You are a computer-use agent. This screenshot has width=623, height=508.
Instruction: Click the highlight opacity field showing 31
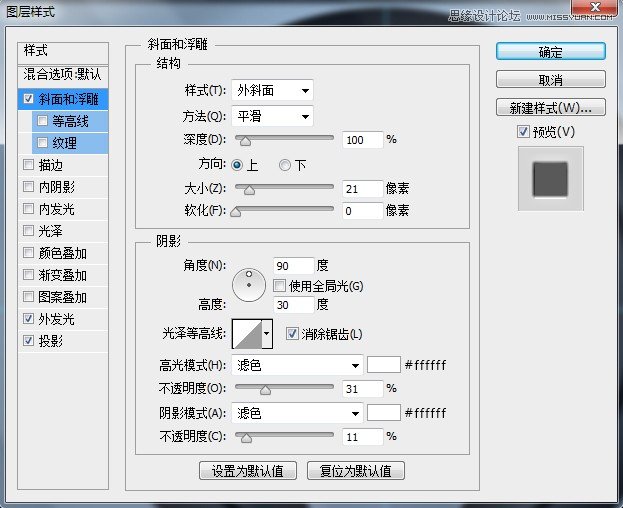tap(362, 388)
